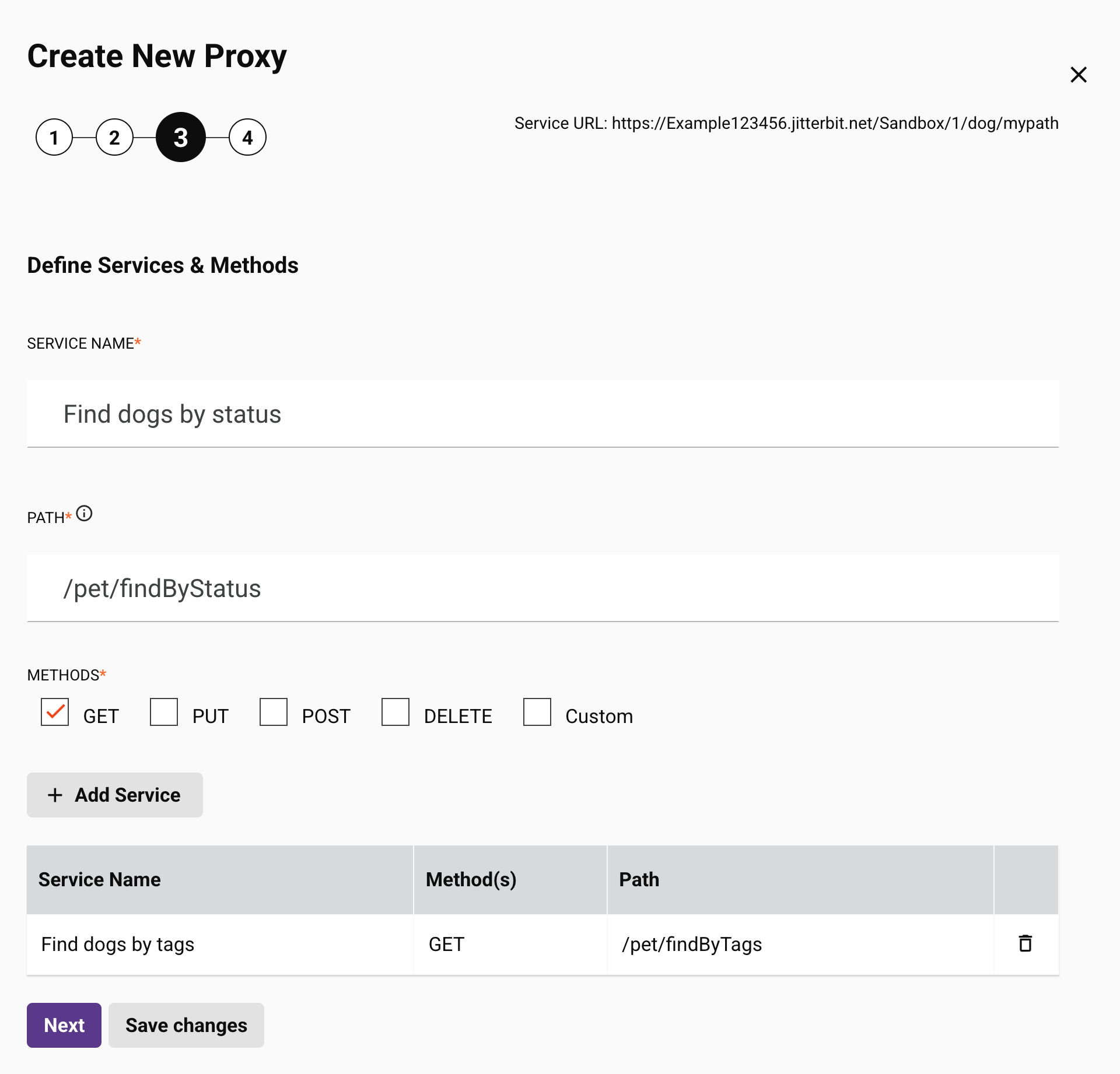
Task: Select the PATH input showing /pet/findByStatus
Action: pos(542,588)
